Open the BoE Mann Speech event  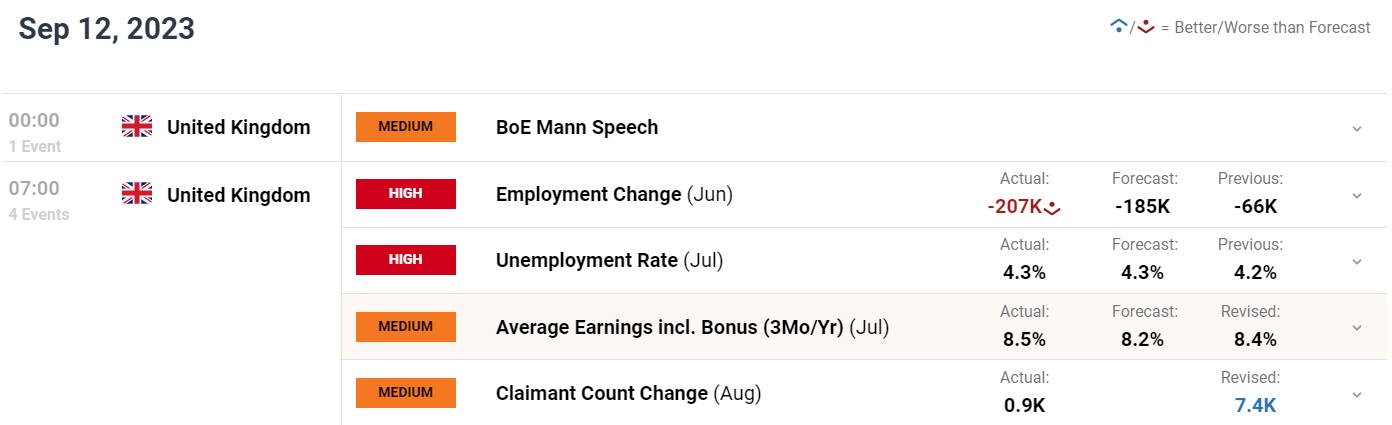(577, 127)
